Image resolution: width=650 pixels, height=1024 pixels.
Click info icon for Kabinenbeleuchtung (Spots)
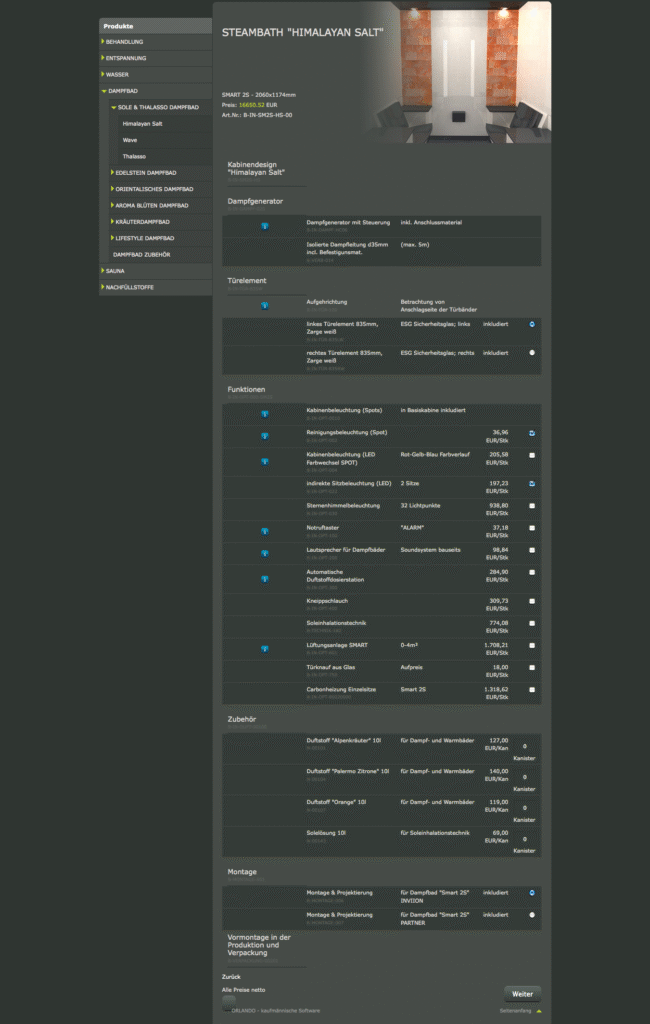pos(265,413)
